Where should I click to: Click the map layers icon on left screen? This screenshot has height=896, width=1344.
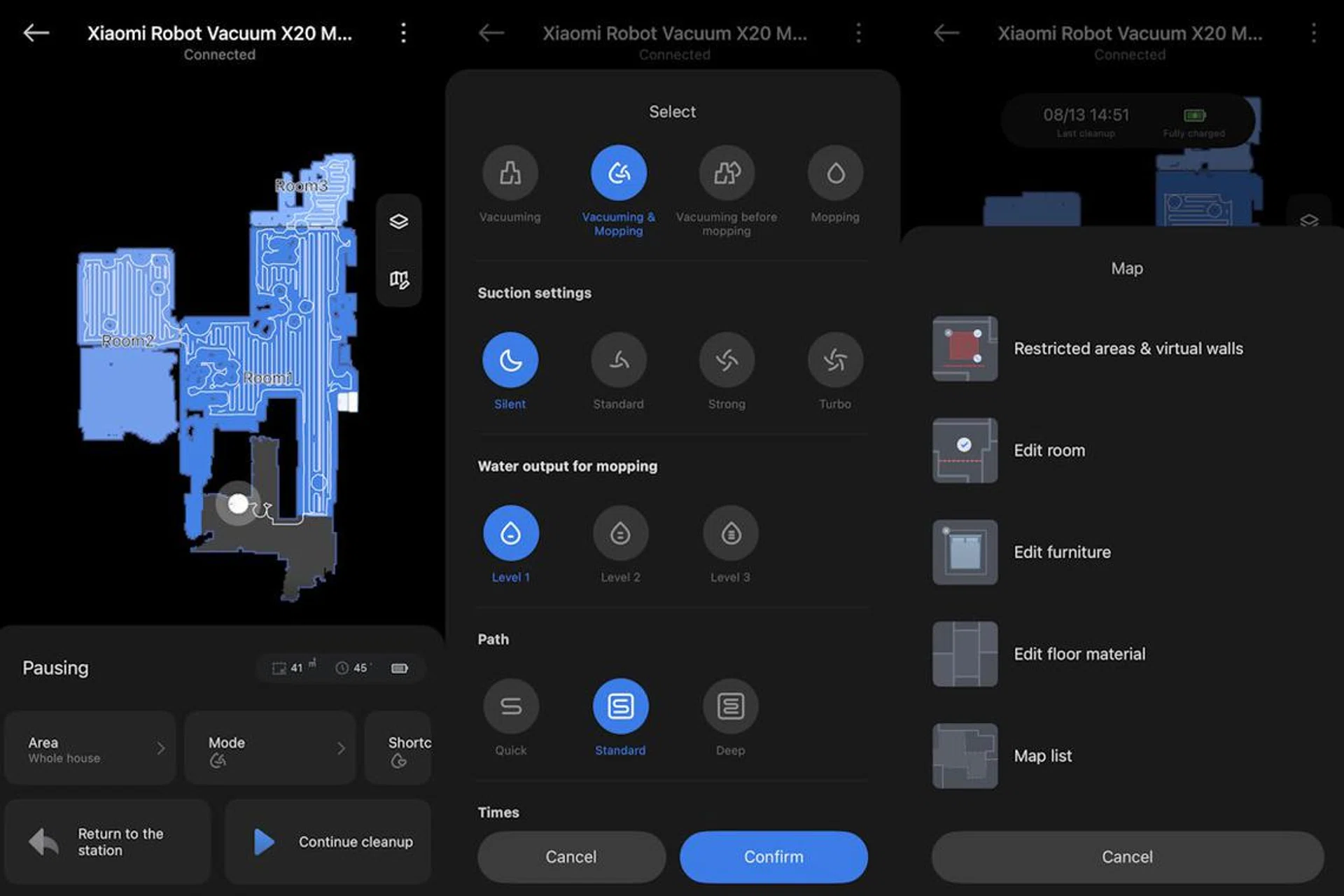click(x=398, y=221)
